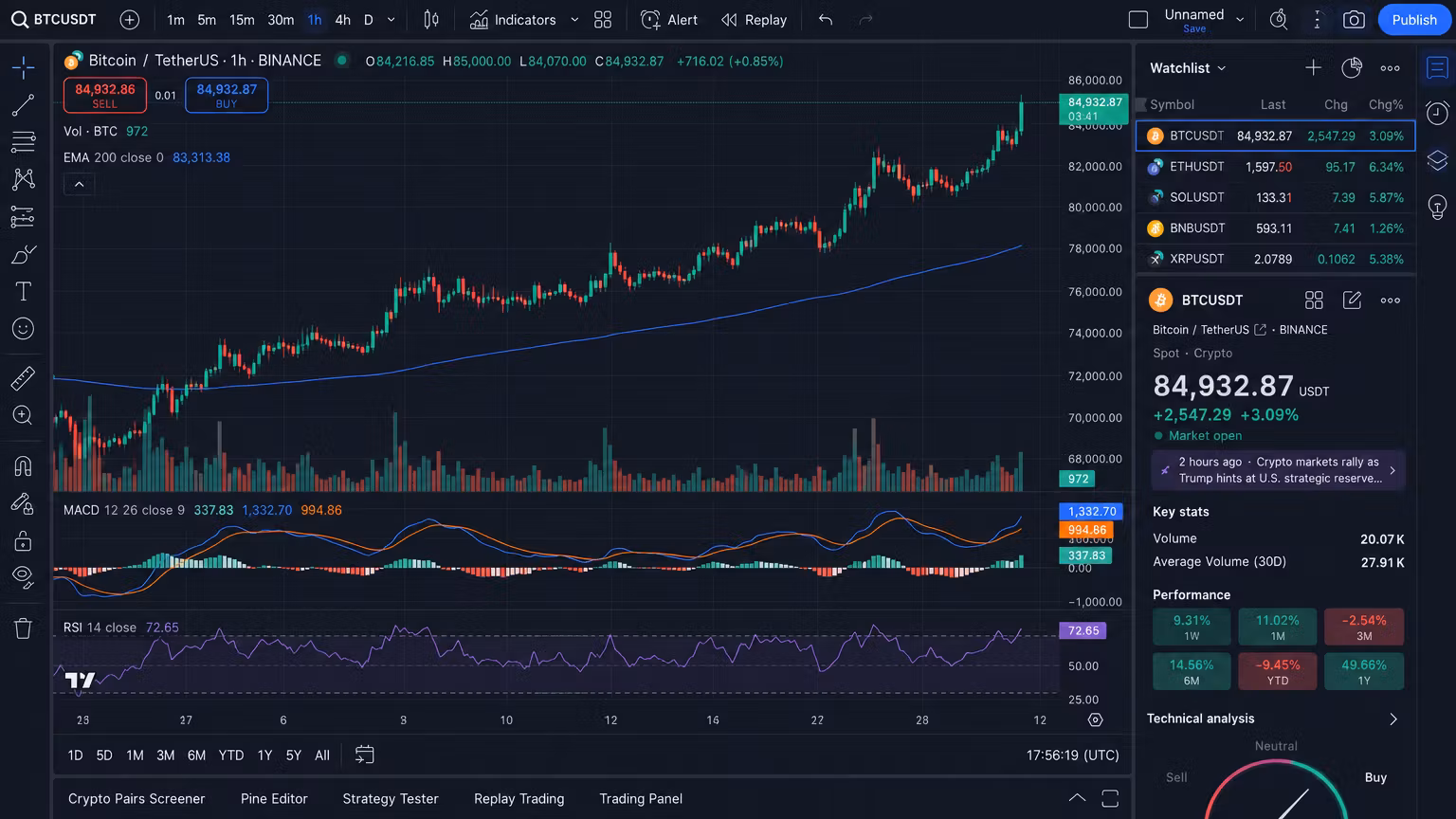The image size is (1456, 819).
Task: Open the candlestick chart style selector
Action: [x=431, y=20]
